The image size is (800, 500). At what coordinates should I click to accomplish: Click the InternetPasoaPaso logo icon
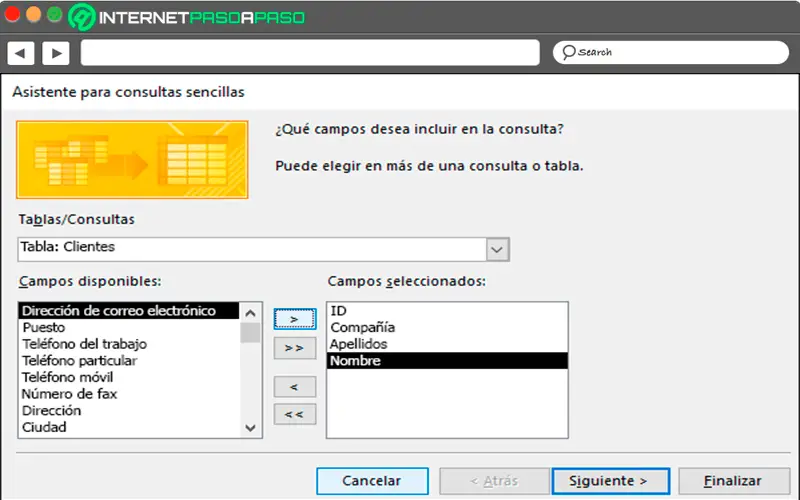coord(82,17)
